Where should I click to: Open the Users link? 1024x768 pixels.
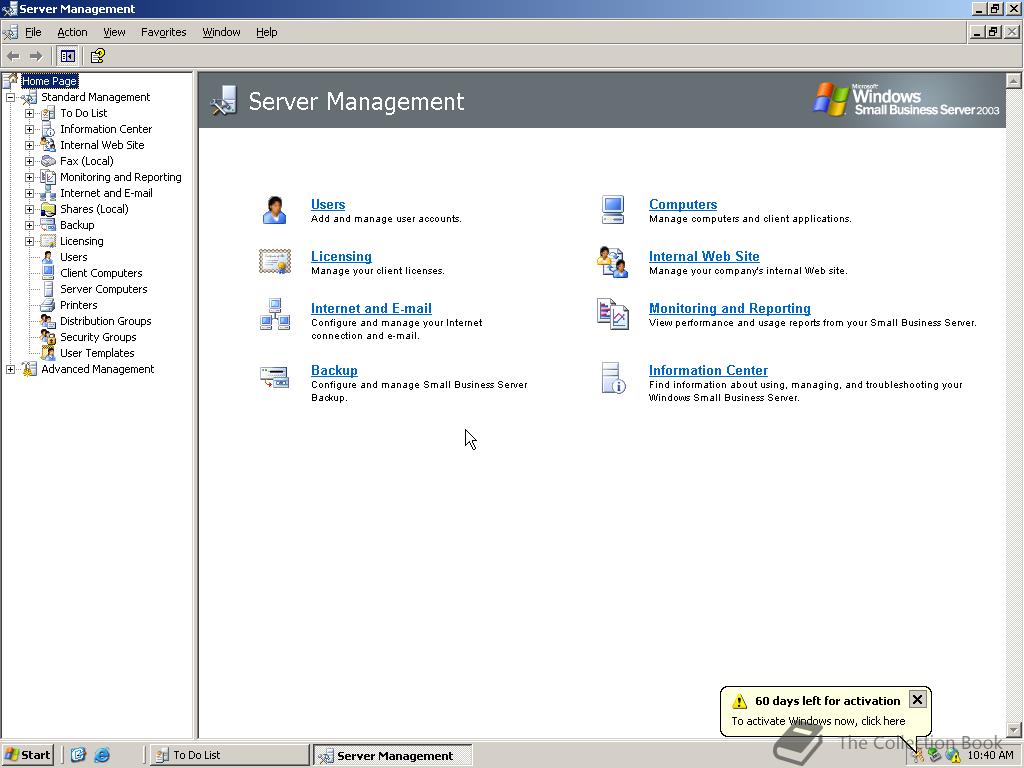(328, 204)
